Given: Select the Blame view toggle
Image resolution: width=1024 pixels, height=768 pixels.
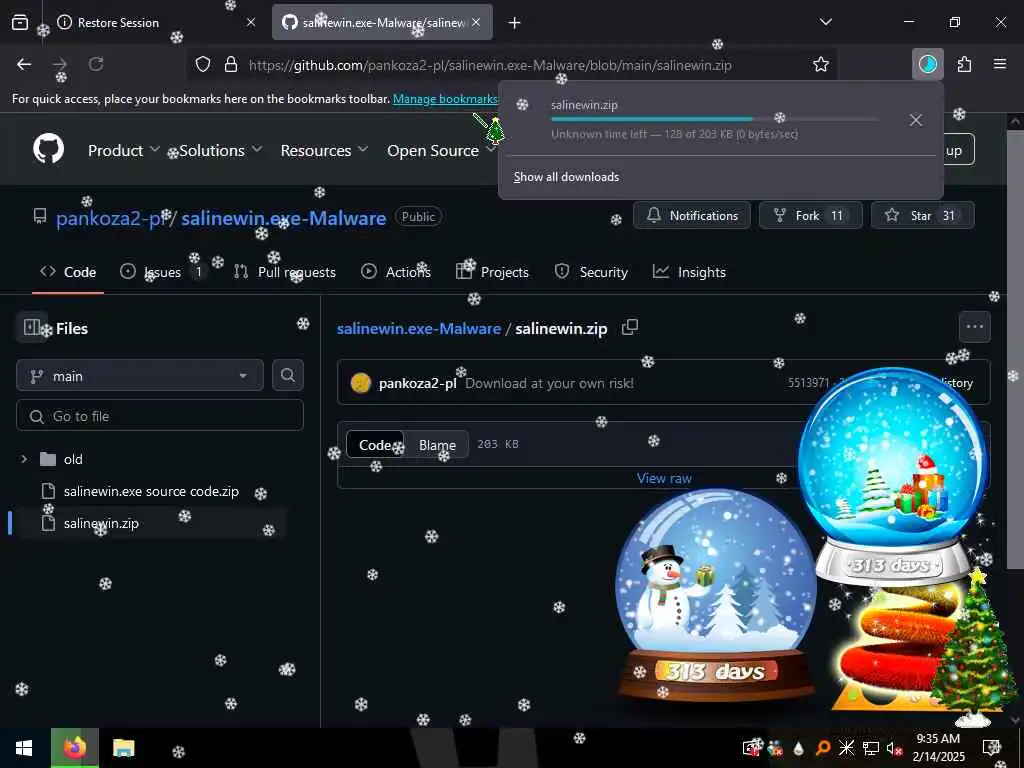Looking at the screenshot, I should [x=437, y=445].
